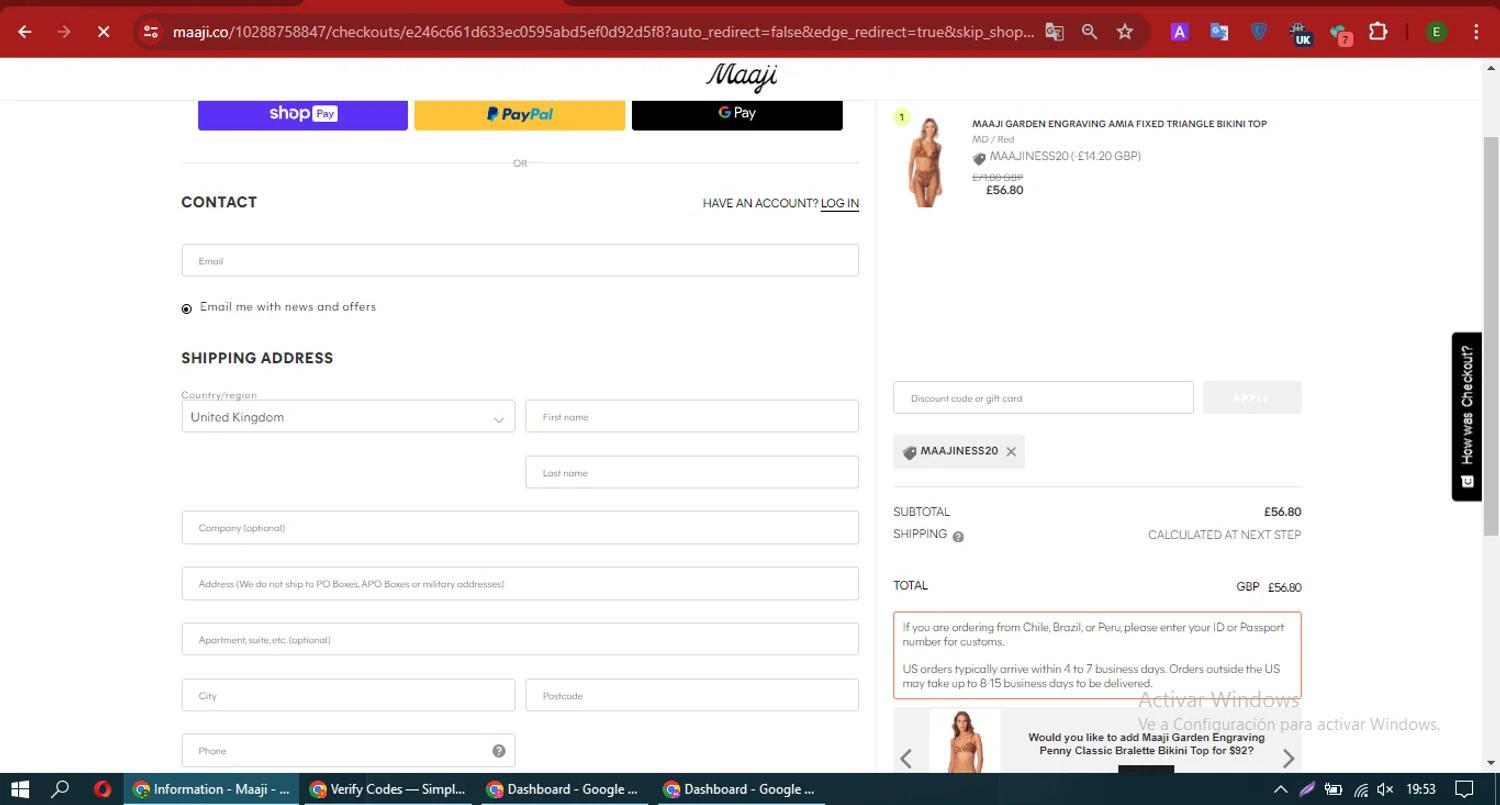
Task: Click the browser forward arrow
Action: tap(64, 32)
